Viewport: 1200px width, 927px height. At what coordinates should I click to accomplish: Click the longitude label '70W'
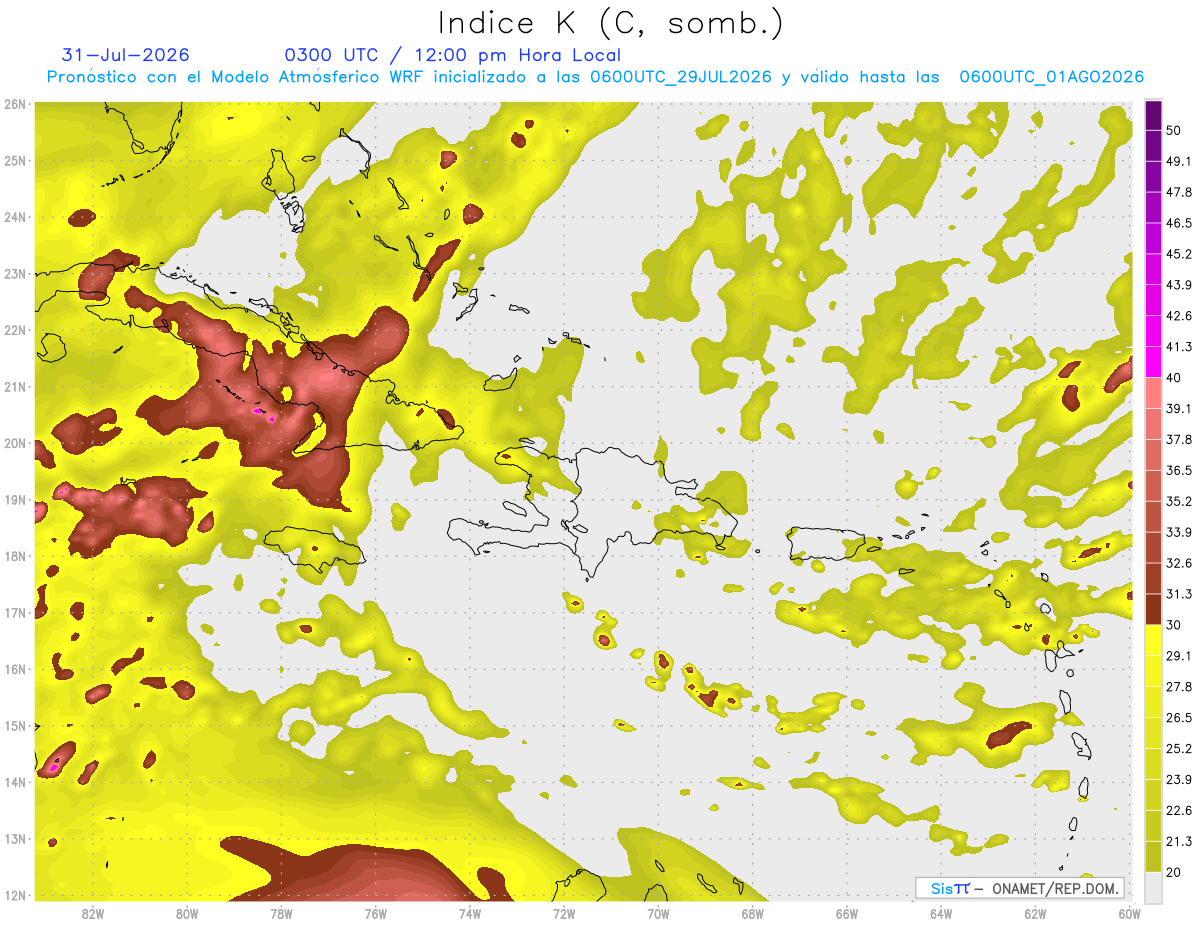click(658, 913)
